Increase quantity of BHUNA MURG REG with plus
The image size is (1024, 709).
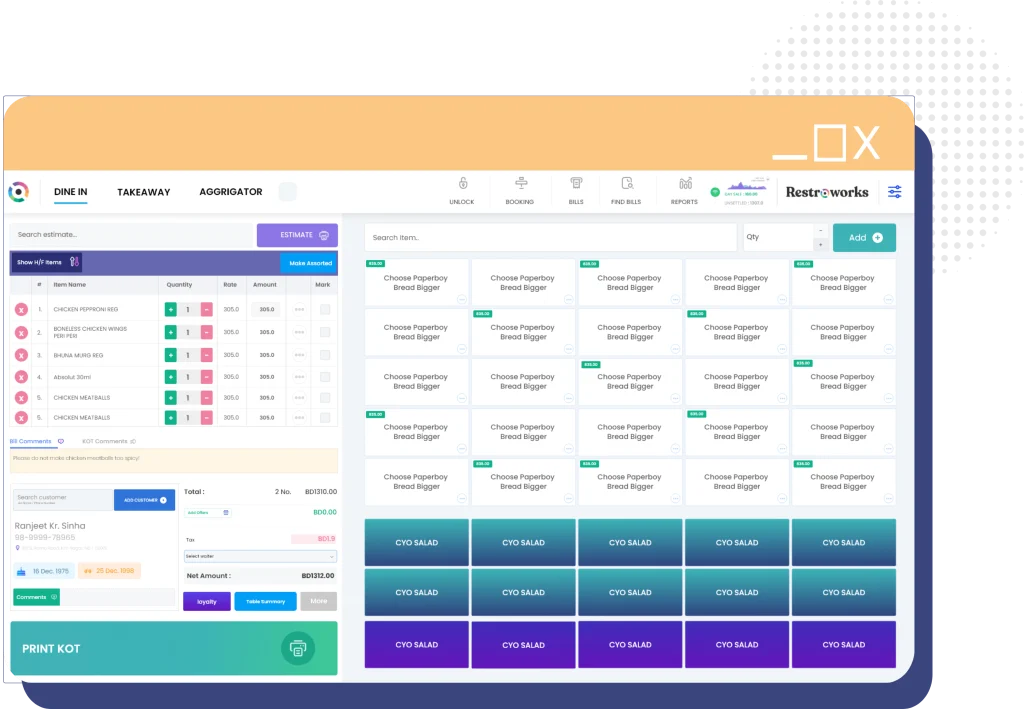[x=171, y=355]
